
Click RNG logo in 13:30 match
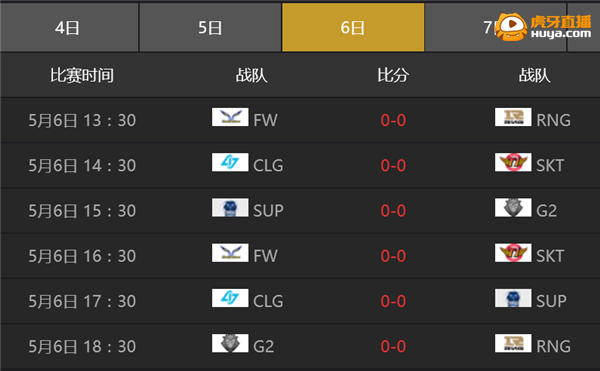pos(513,117)
